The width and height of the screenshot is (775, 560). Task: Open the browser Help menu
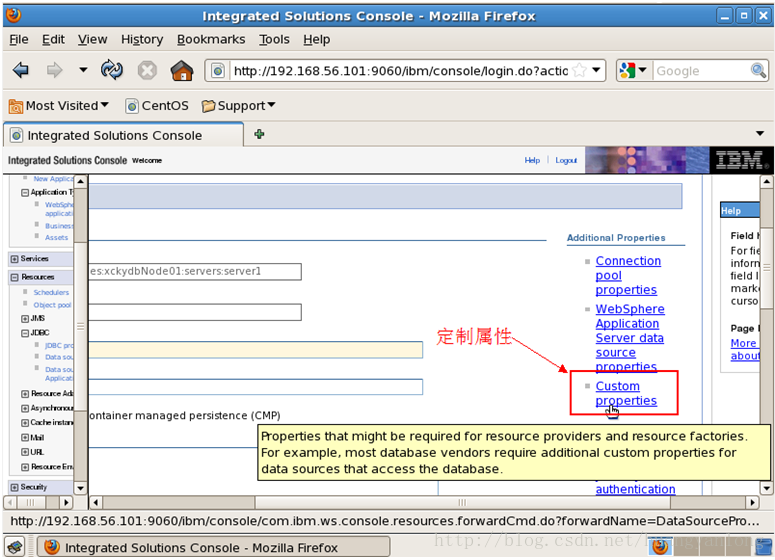pos(316,39)
